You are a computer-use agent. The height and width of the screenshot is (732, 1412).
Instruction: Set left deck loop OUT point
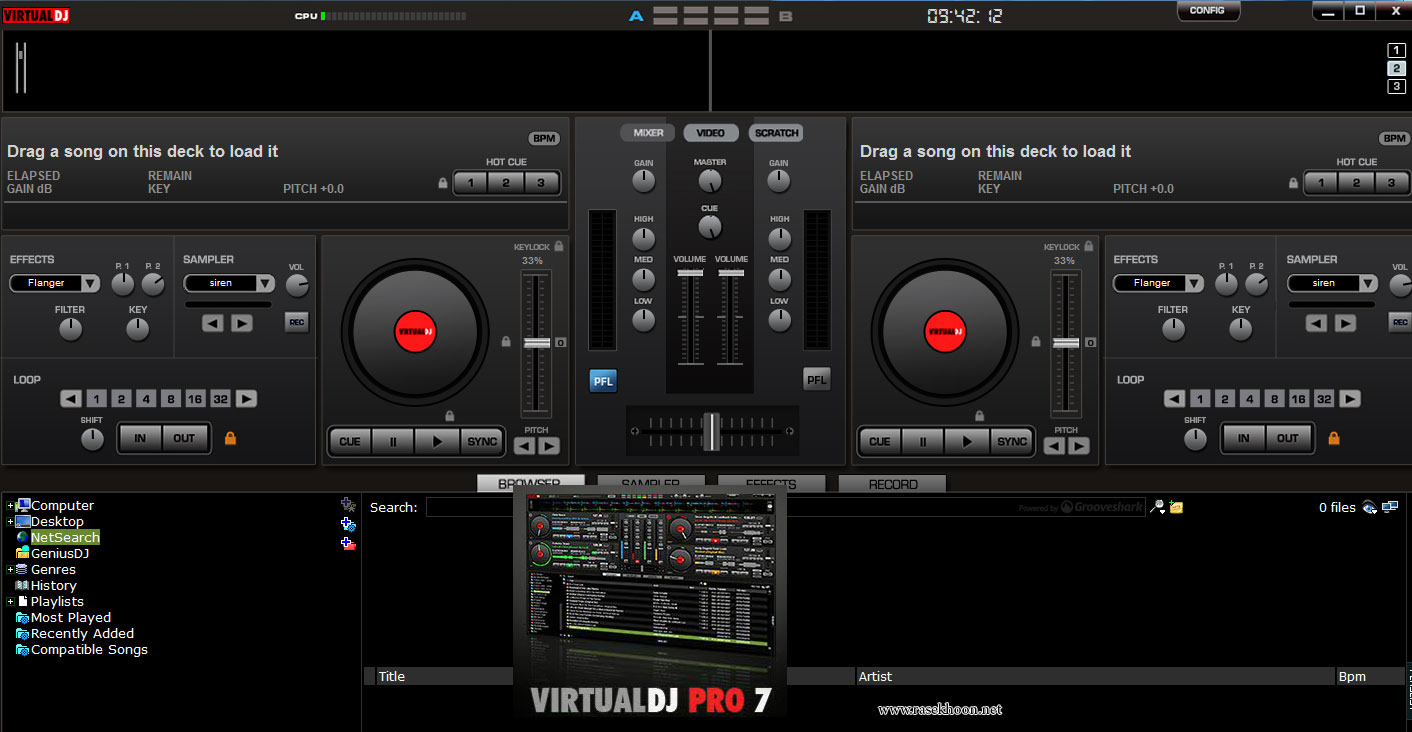tap(185, 438)
